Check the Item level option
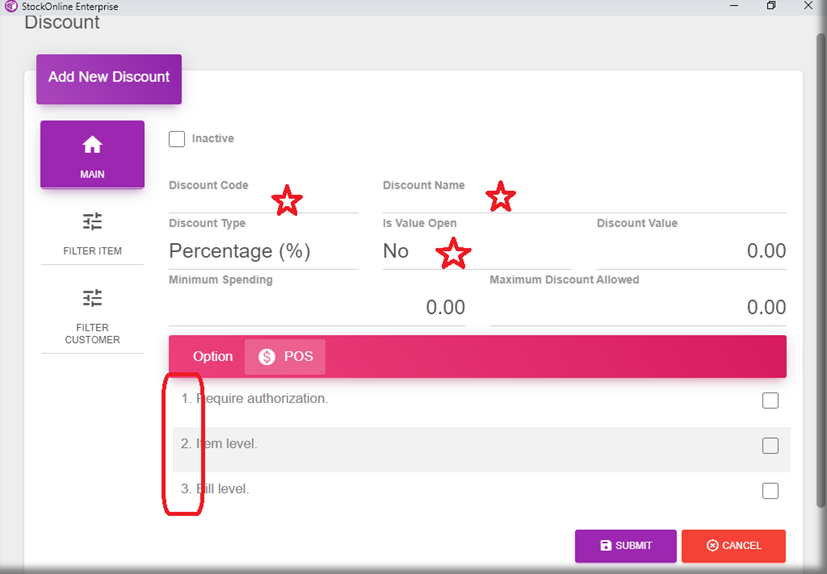 pyautogui.click(x=770, y=446)
